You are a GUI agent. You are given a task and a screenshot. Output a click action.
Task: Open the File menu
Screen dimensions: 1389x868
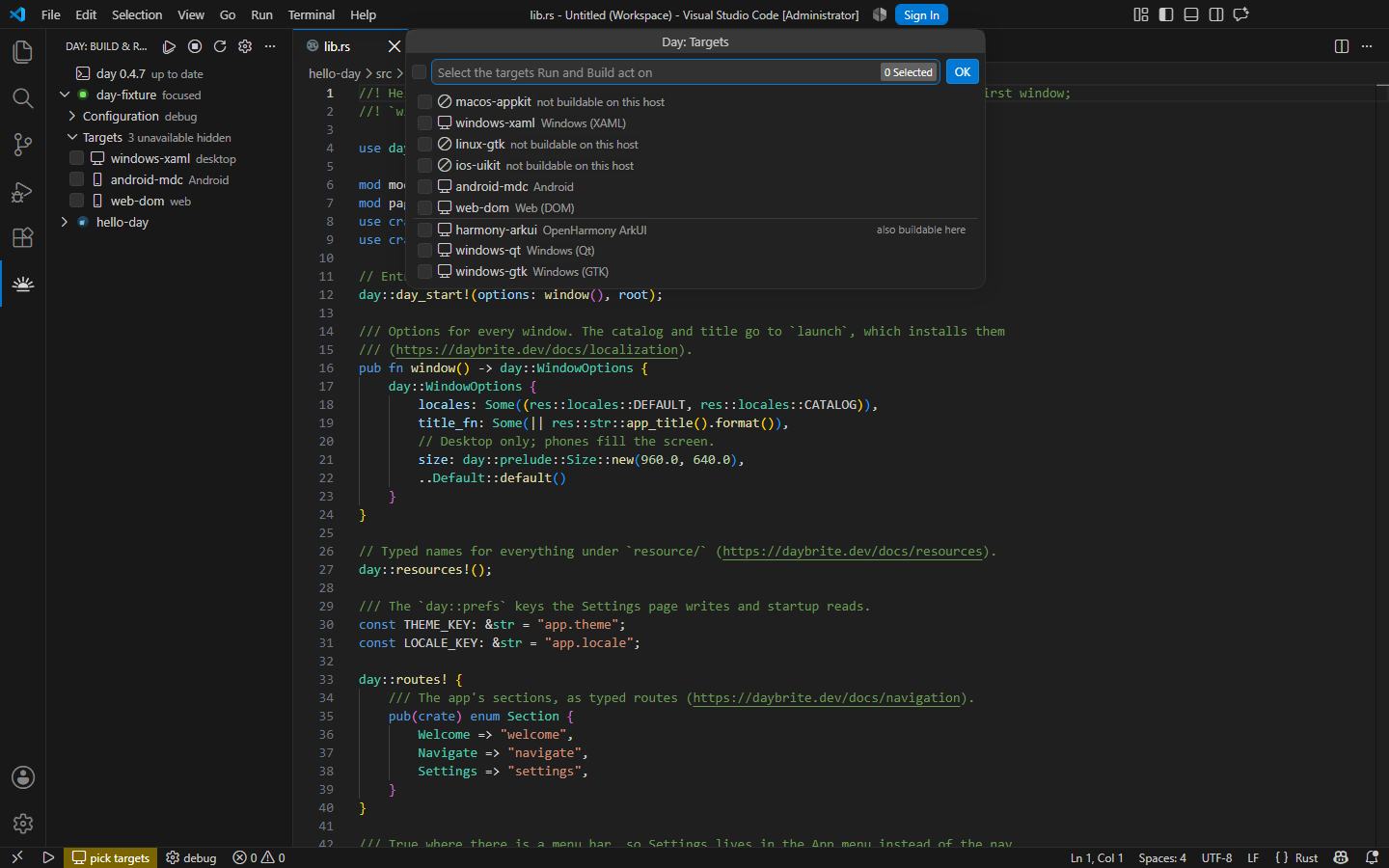(x=51, y=14)
